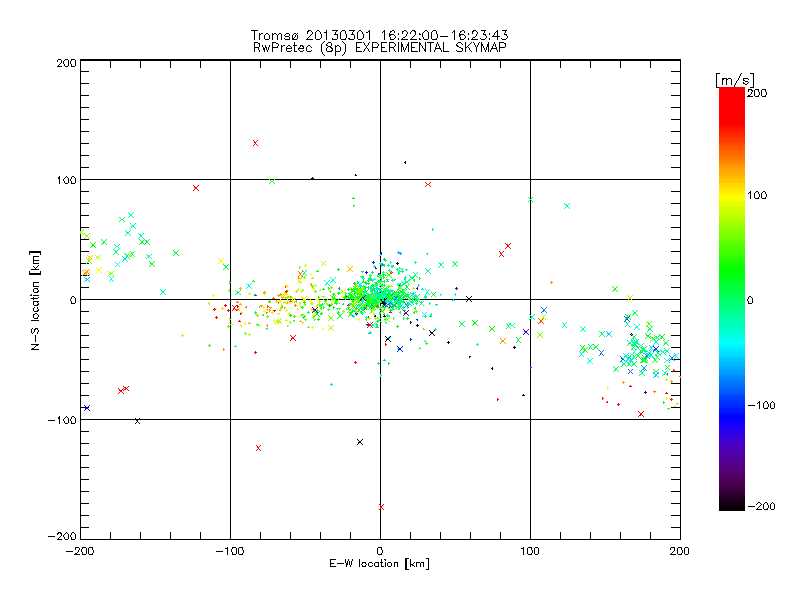This screenshot has width=800, height=600.
Task: Click the y-axis tick label '-200'
Action: [62, 536]
